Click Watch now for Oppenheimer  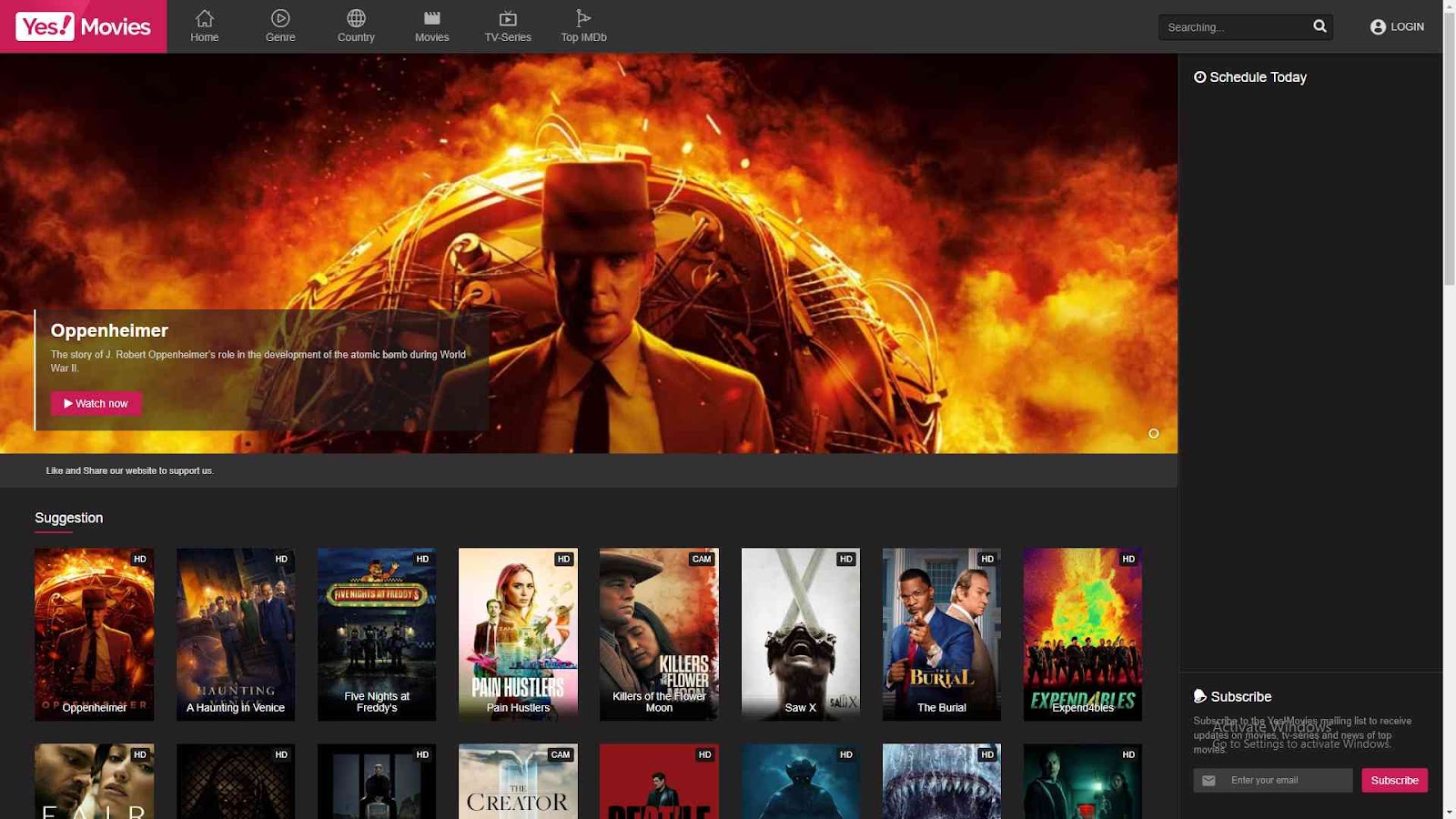(x=96, y=403)
